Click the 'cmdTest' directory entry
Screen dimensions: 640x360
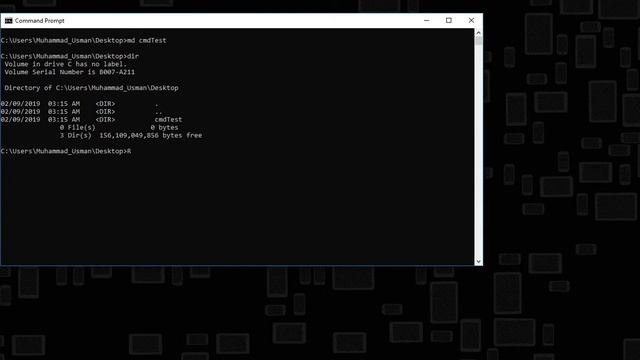[x=168, y=120]
